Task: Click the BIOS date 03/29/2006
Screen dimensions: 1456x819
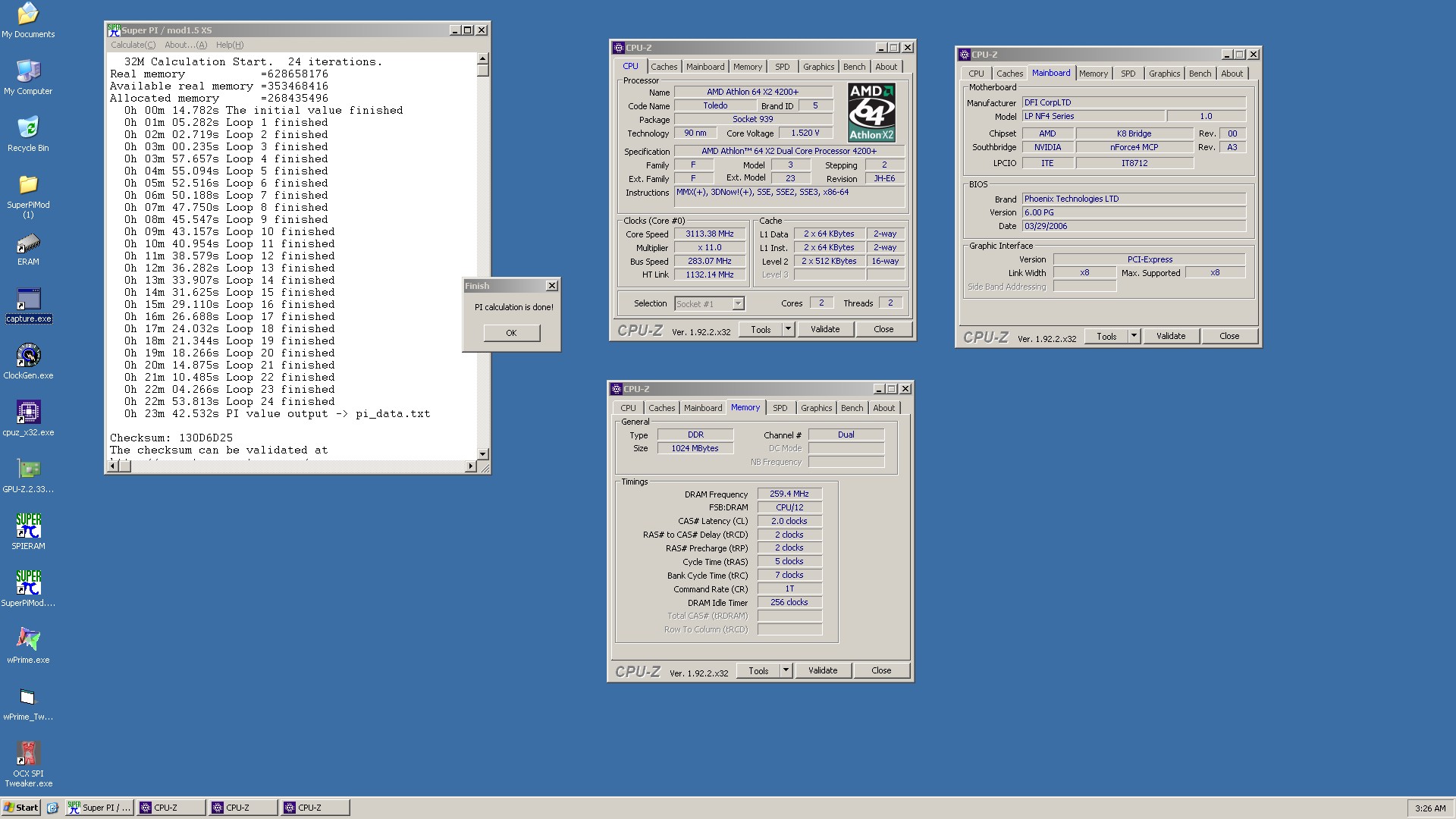Action: coord(1134,226)
